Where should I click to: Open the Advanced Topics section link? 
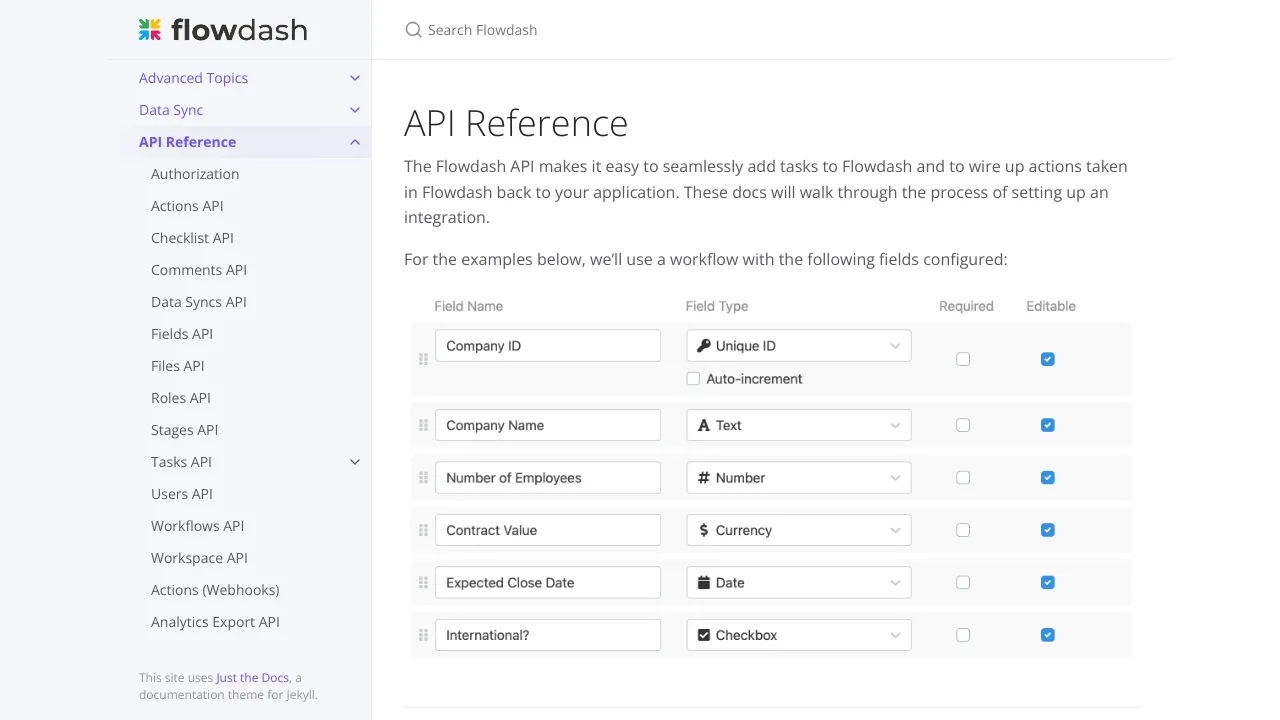(x=193, y=78)
